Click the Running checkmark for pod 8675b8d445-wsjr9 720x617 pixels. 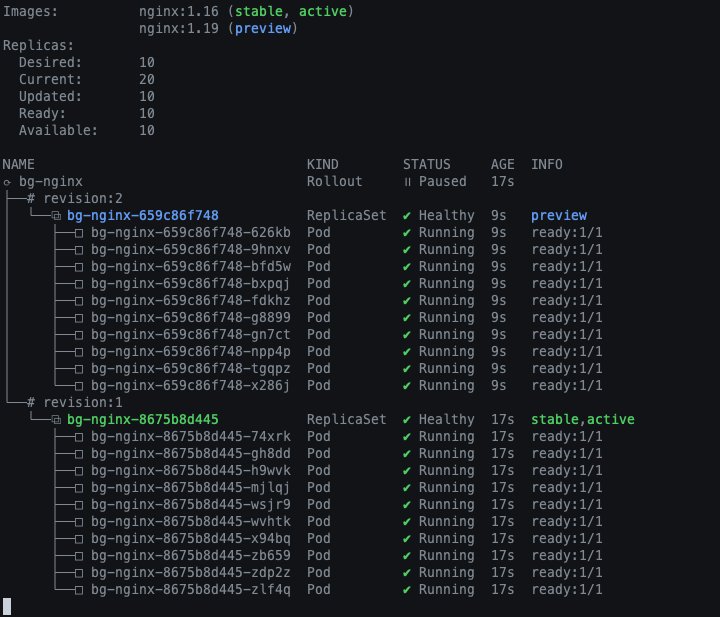pyautogui.click(x=407, y=505)
